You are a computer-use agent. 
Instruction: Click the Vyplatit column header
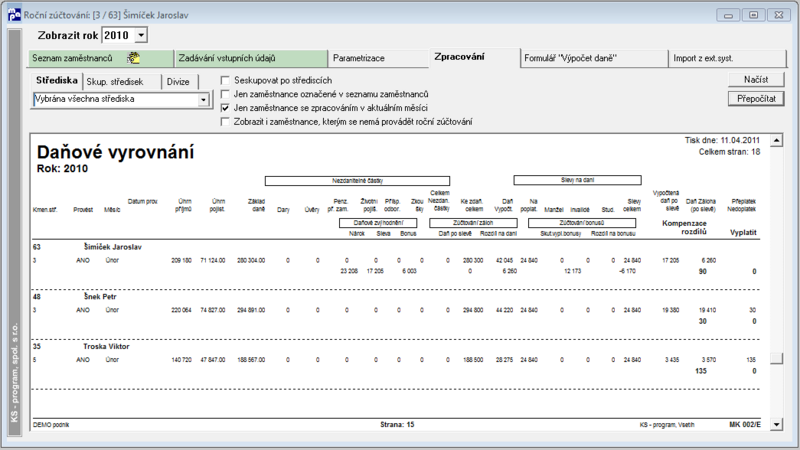click(x=743, y=232)
